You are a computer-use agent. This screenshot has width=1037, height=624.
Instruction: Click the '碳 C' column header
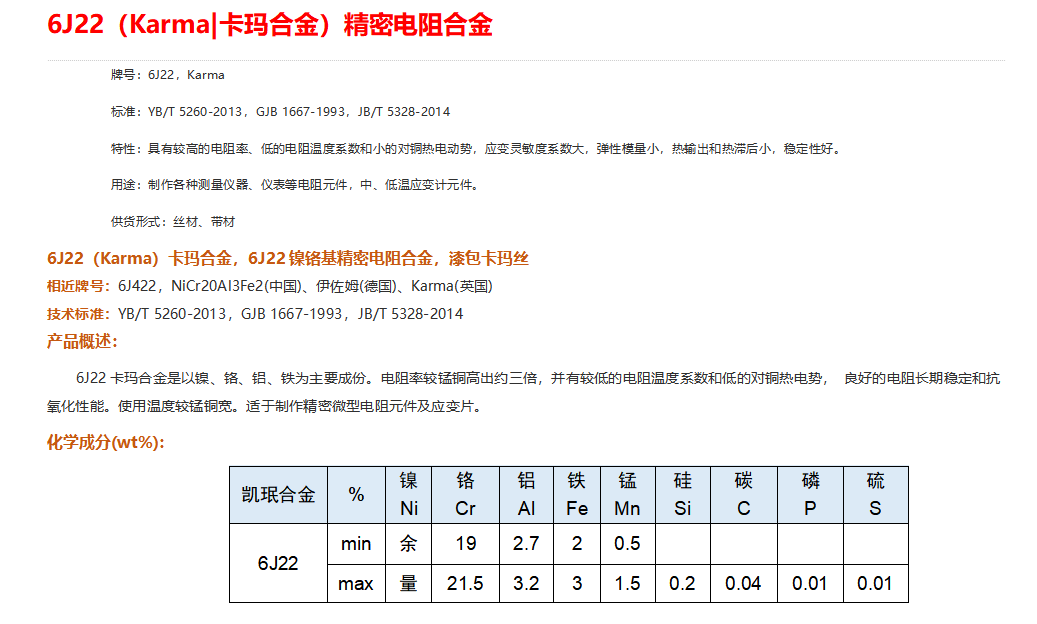[744, 495]
